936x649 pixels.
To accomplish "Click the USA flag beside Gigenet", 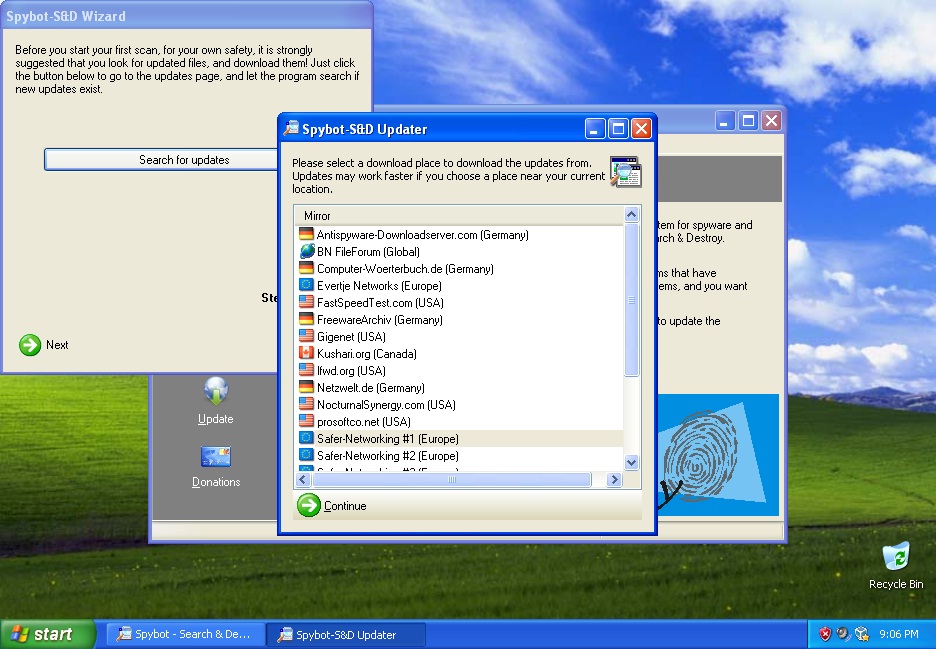I will [x=306, y=336].
